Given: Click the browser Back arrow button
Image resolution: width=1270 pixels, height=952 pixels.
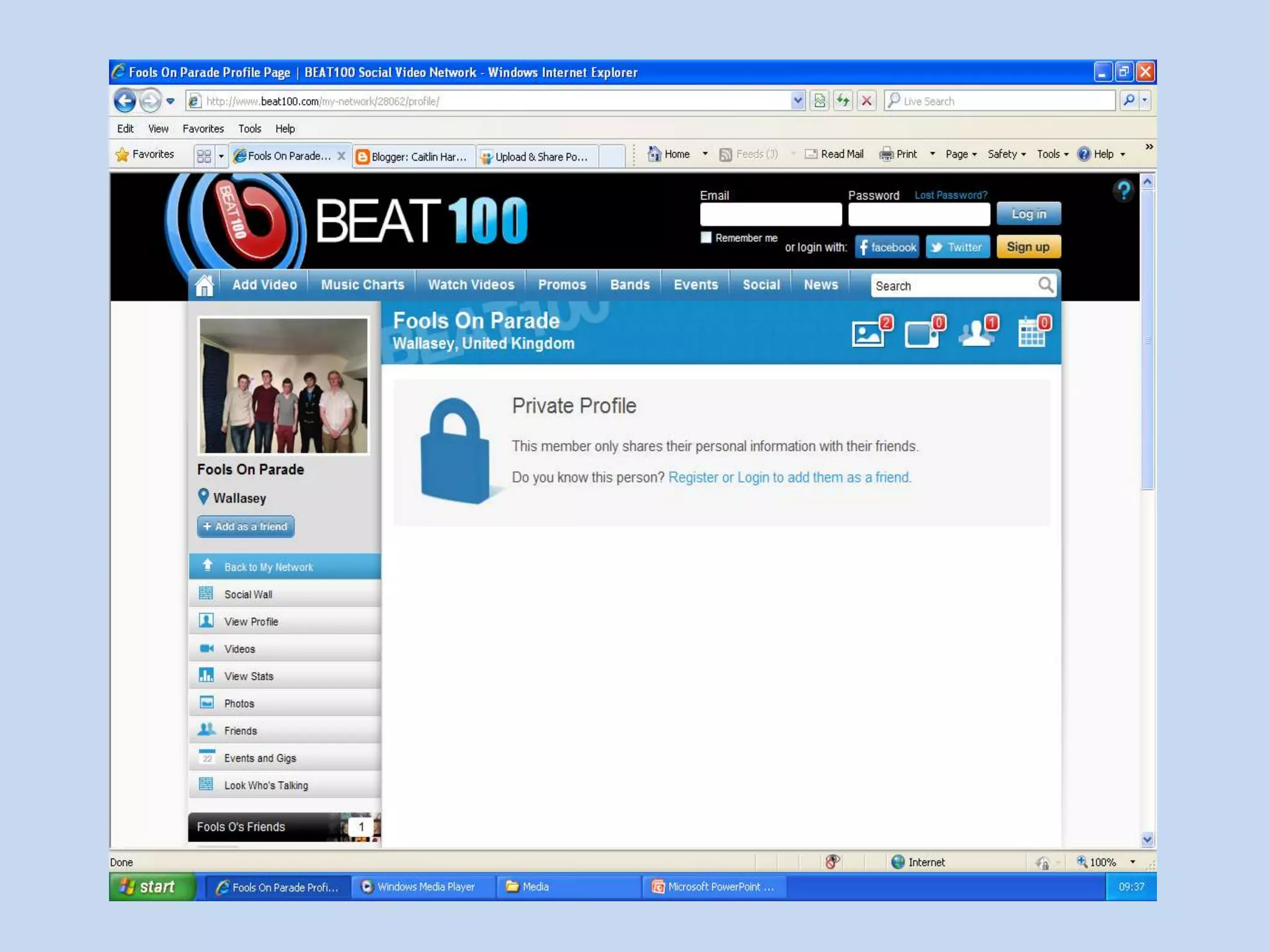Looking at the screenshot, I should click(125, 101).
